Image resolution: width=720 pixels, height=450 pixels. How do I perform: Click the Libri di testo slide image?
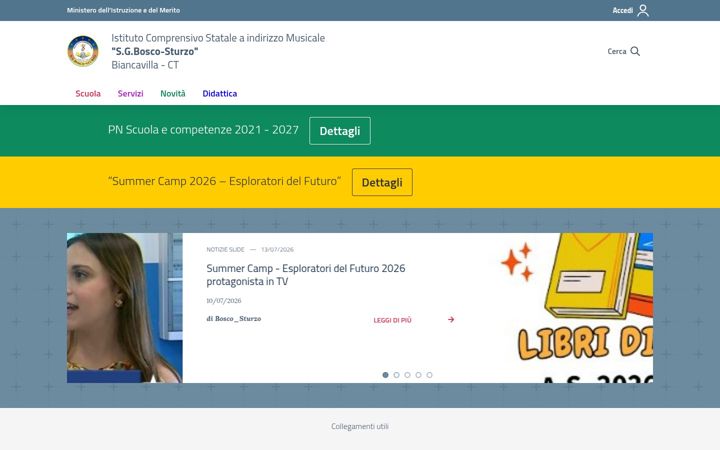coord(576,308)
